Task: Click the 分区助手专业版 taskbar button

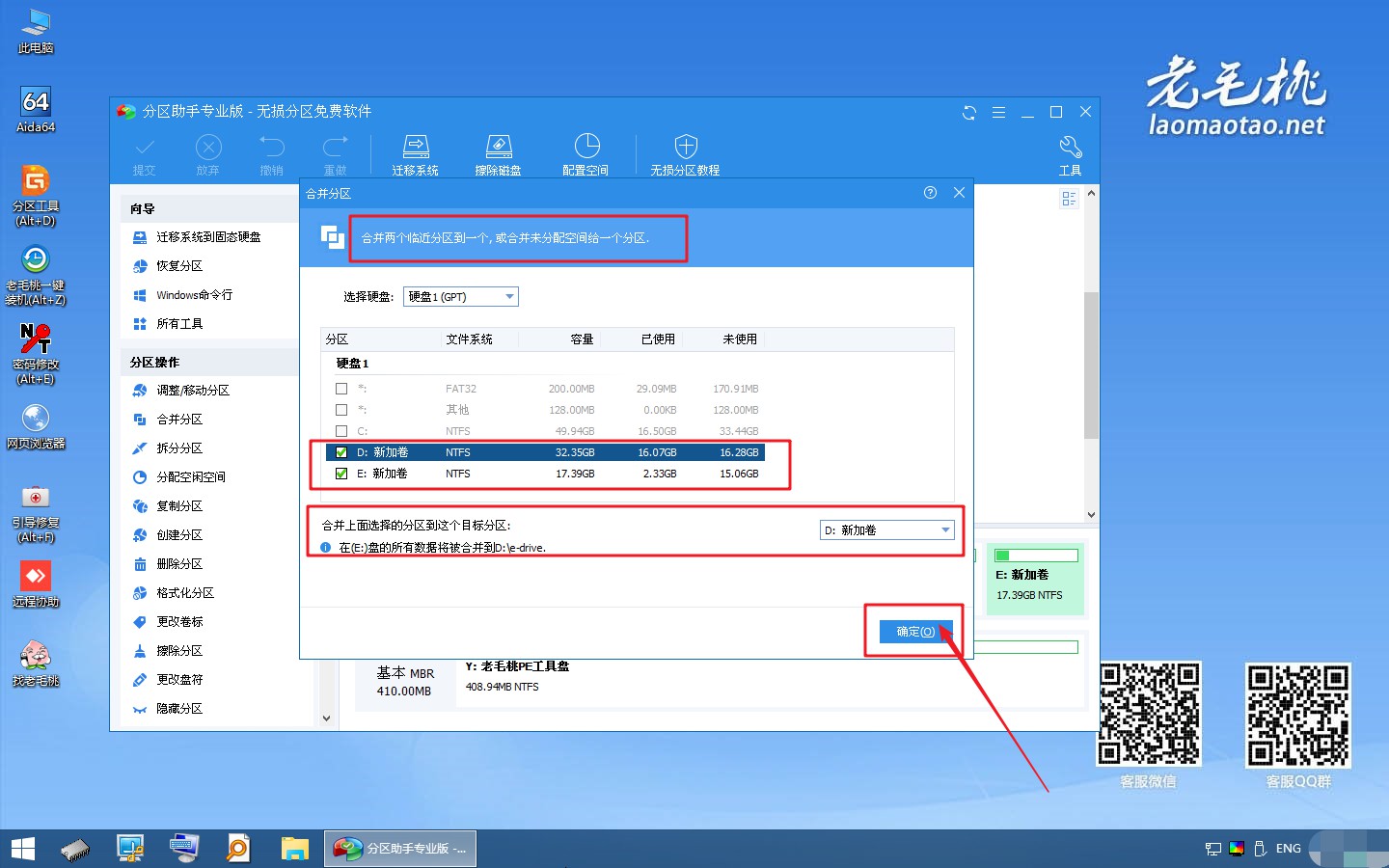Action: 400,849
